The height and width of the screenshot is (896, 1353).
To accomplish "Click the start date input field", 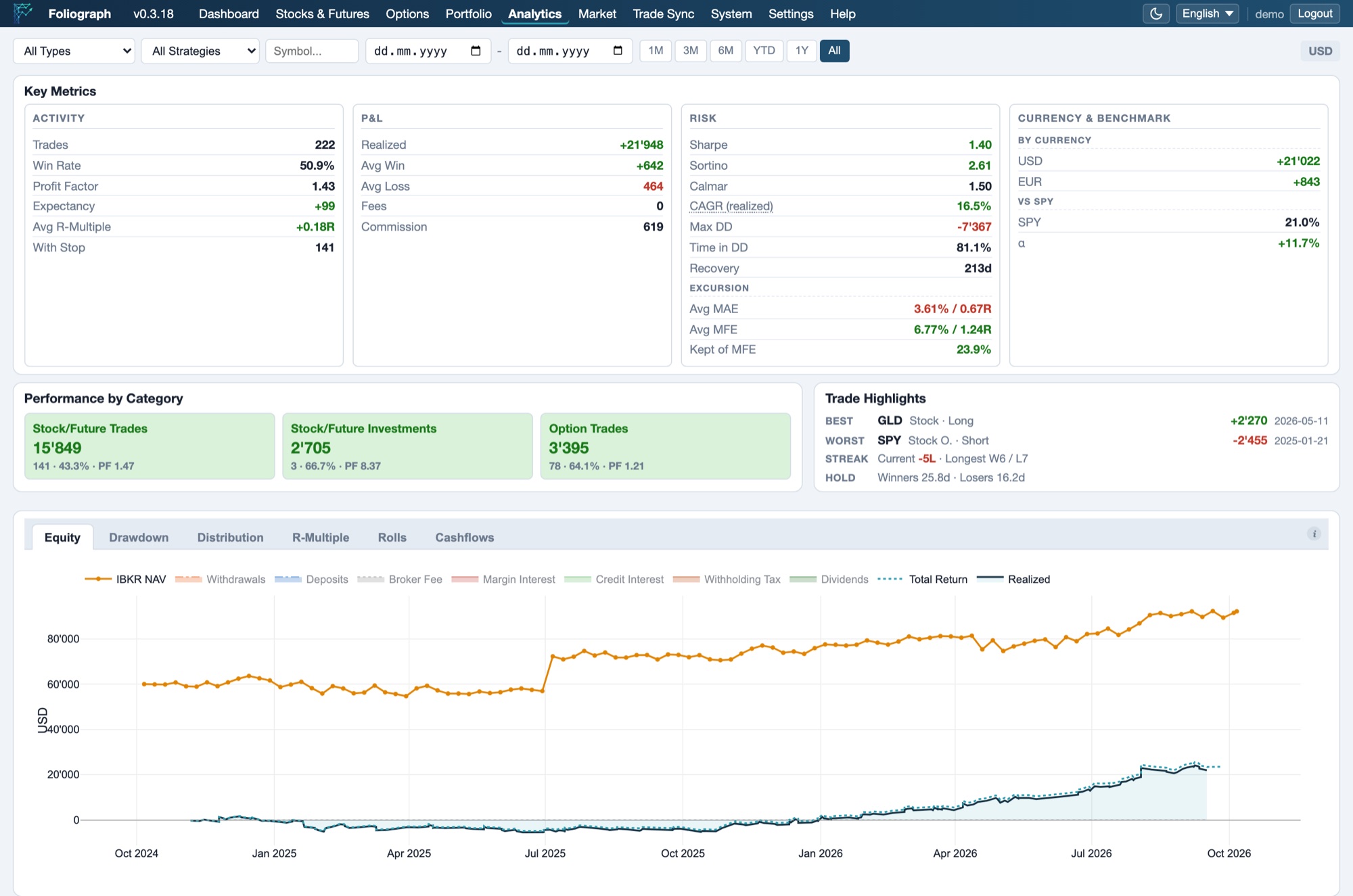I will (x=428, y=51).
